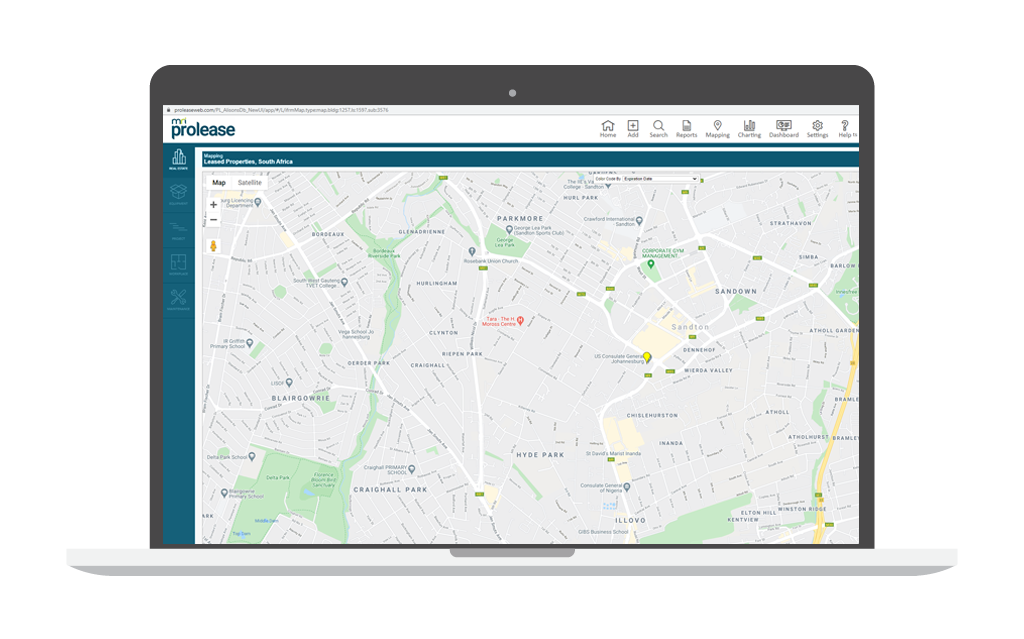The image size is (1024, 639).
Task: Select the Equipment module in sidebar
Action: (x=178, y=194)
